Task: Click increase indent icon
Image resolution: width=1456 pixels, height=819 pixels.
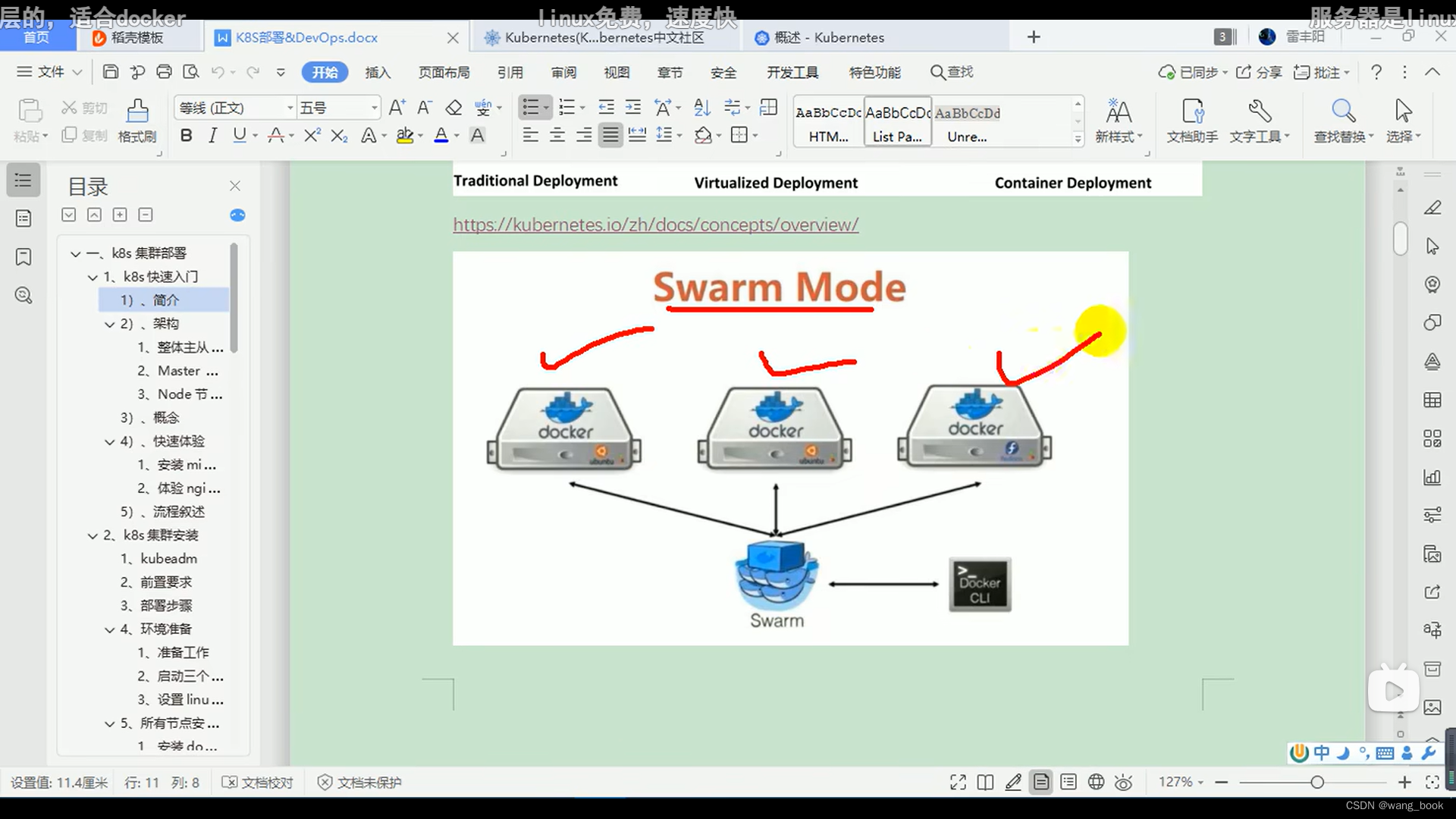Action: point(632,108)
